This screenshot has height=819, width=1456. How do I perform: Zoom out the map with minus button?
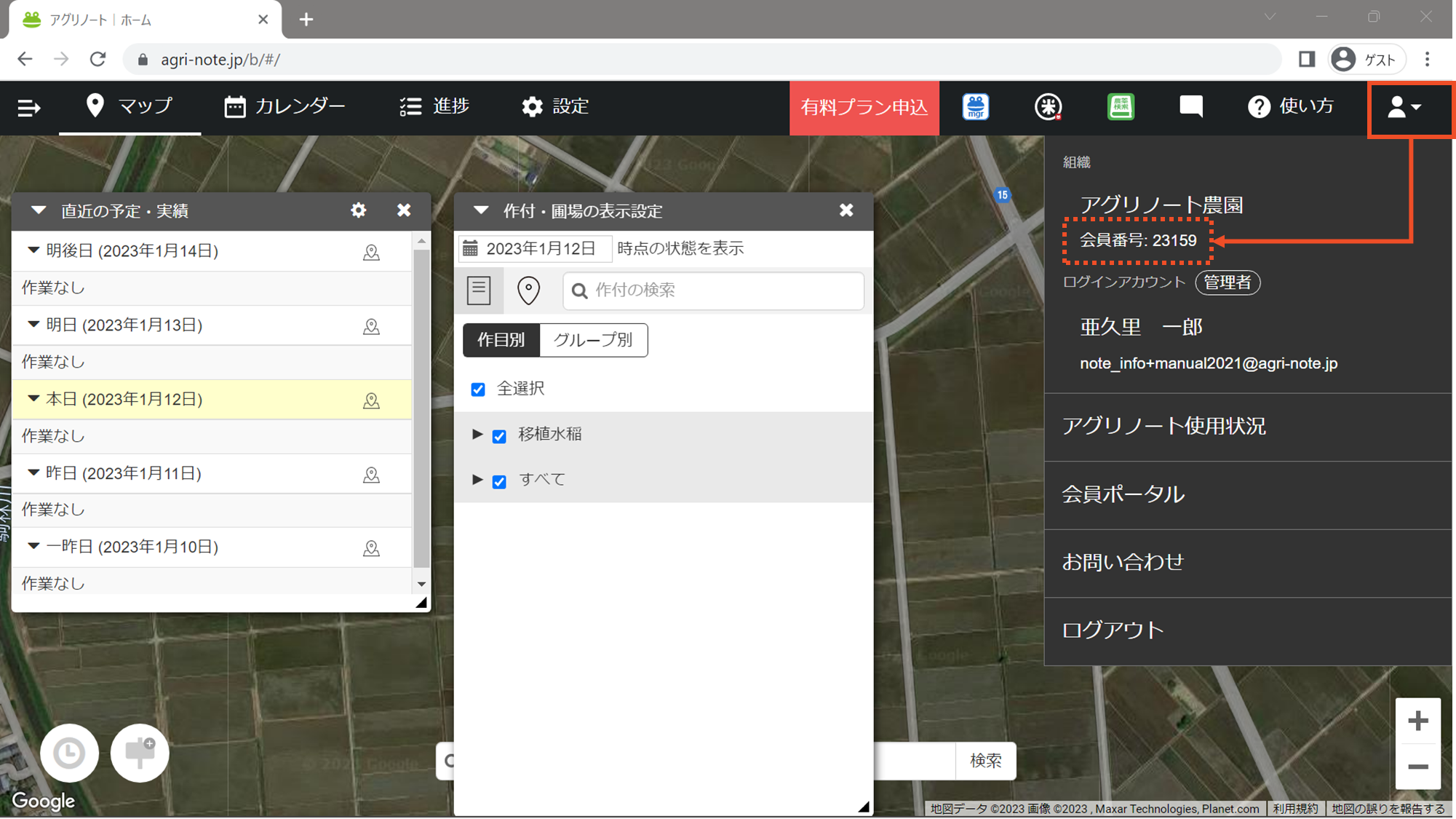(1417, 767)
